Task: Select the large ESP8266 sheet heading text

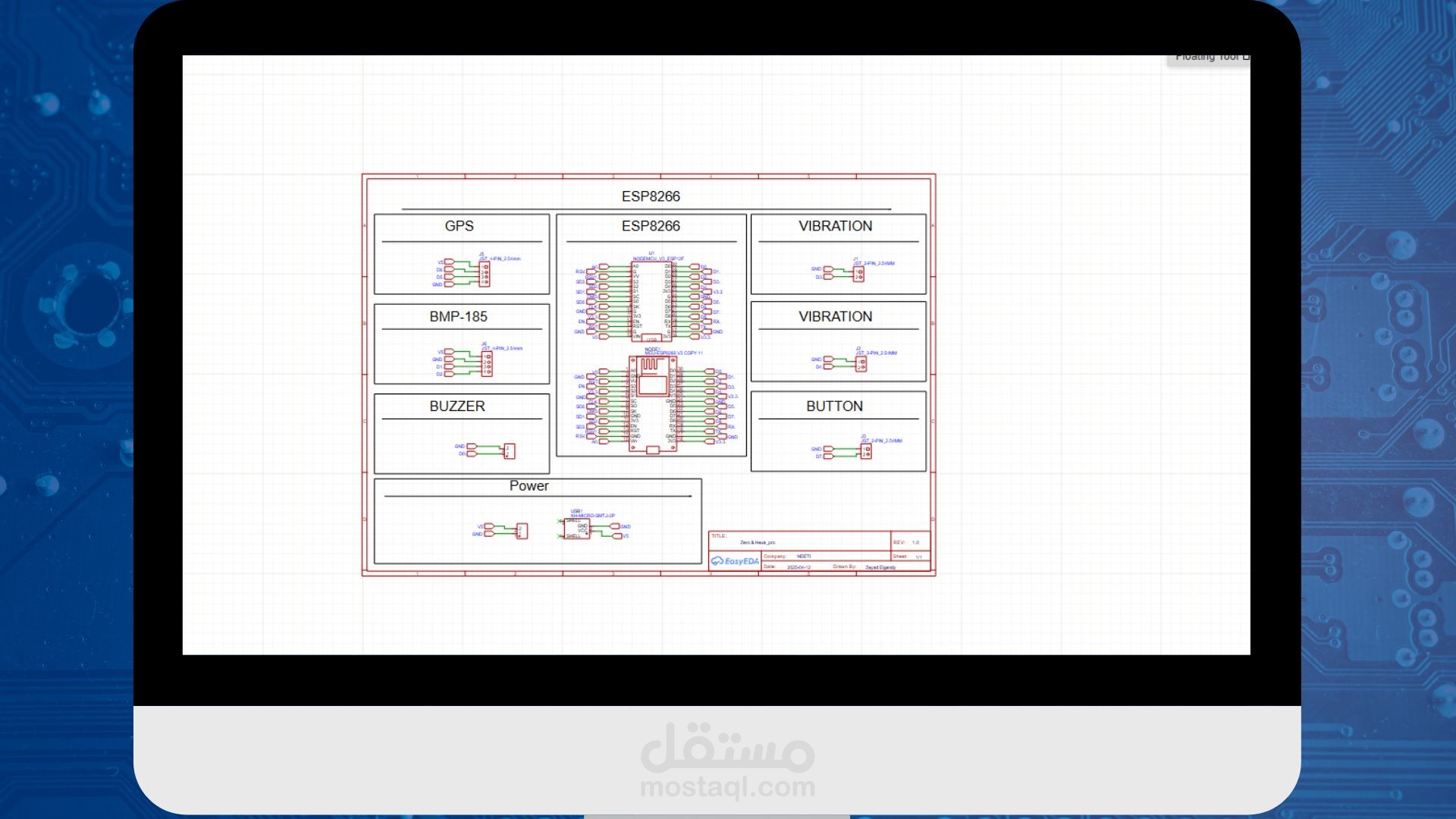Action: [x=651, y=196]
